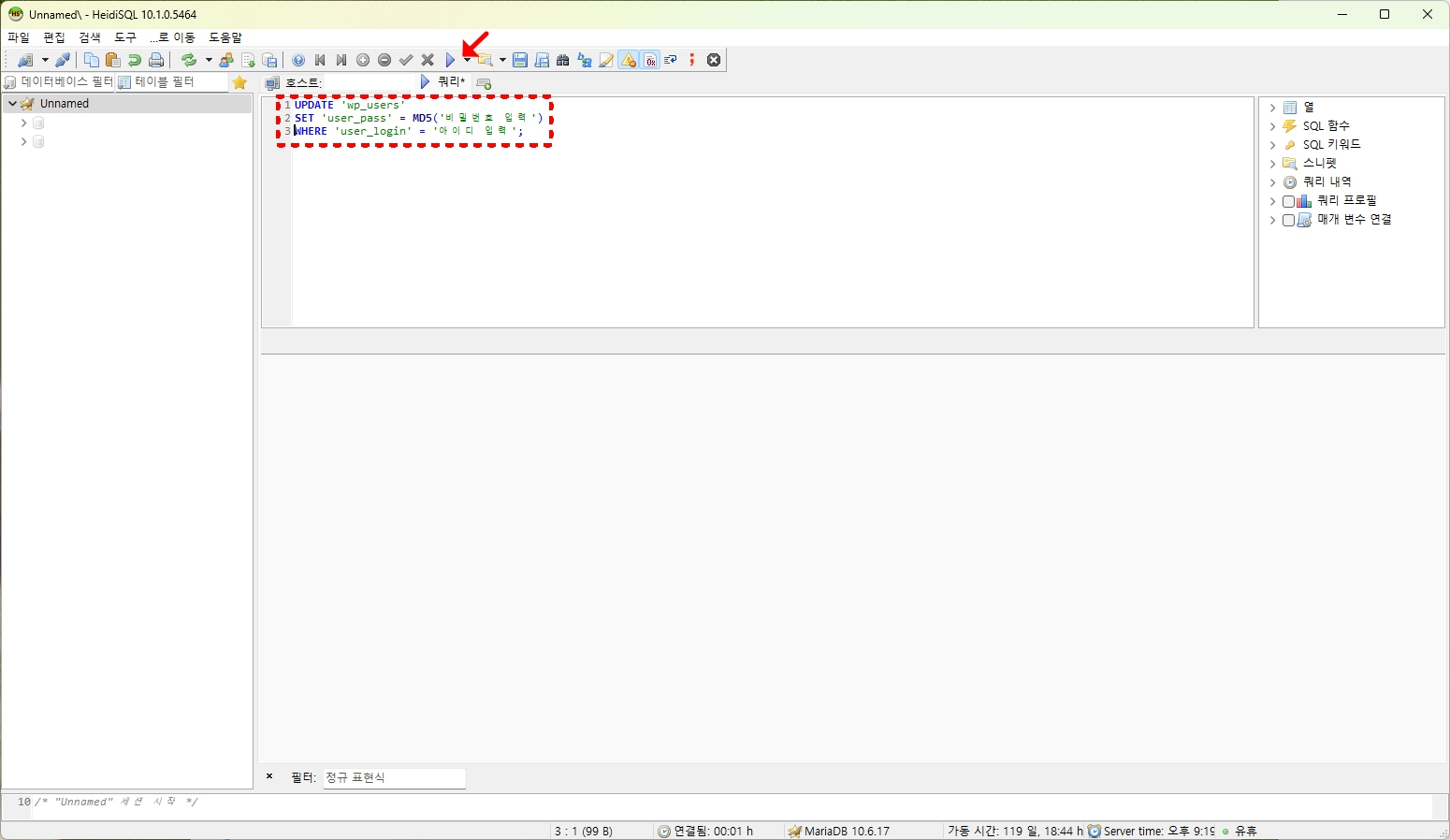Collapse the Unnamed session tree node

click(12, 104)
